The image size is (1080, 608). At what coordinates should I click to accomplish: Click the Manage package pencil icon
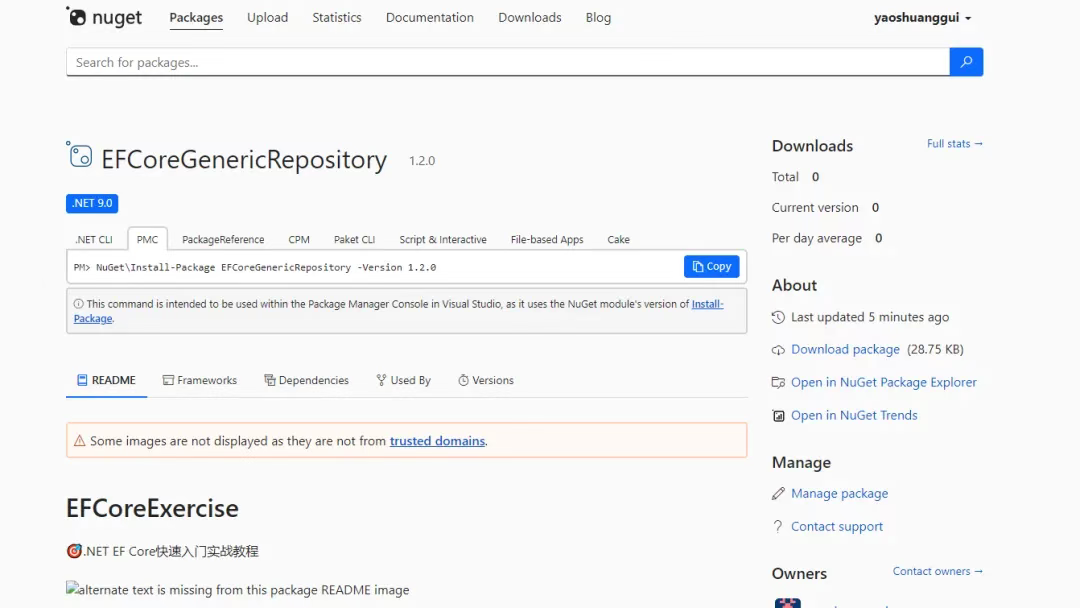pyautogui.click(x=778, y=494)
